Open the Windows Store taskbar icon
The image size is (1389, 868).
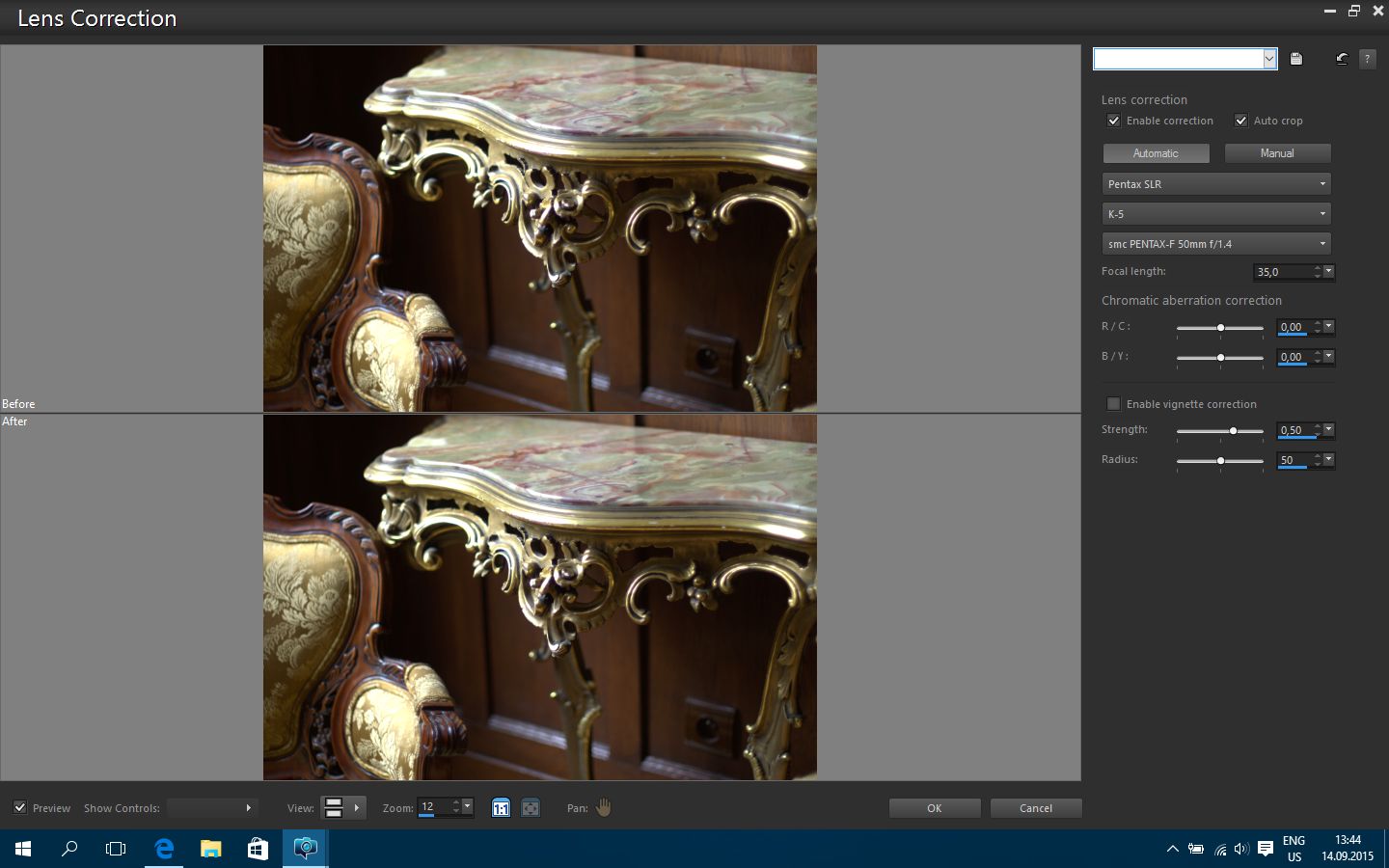point(258,849)
